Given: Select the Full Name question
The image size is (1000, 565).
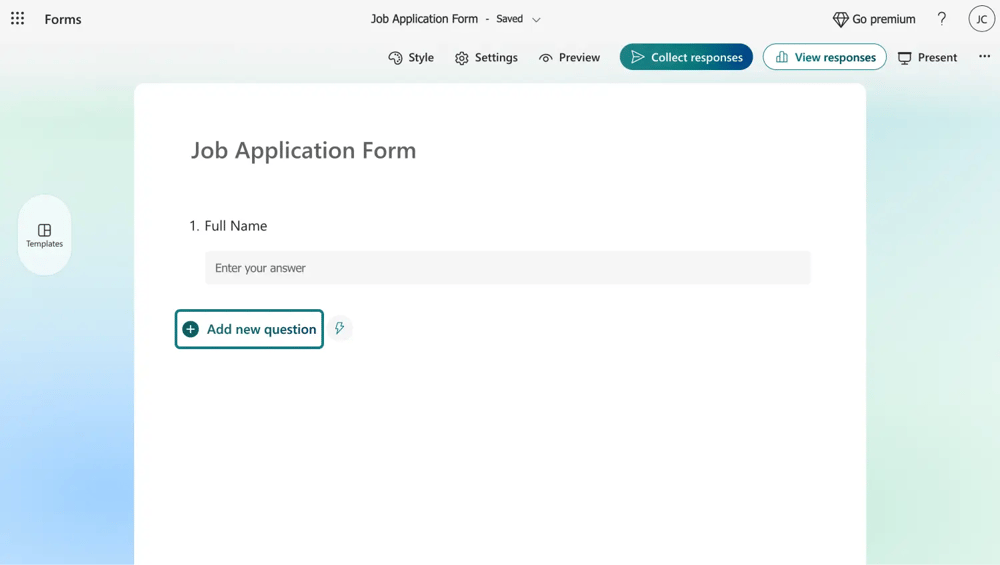Looking at the screenshot, I should click(235, 226).
